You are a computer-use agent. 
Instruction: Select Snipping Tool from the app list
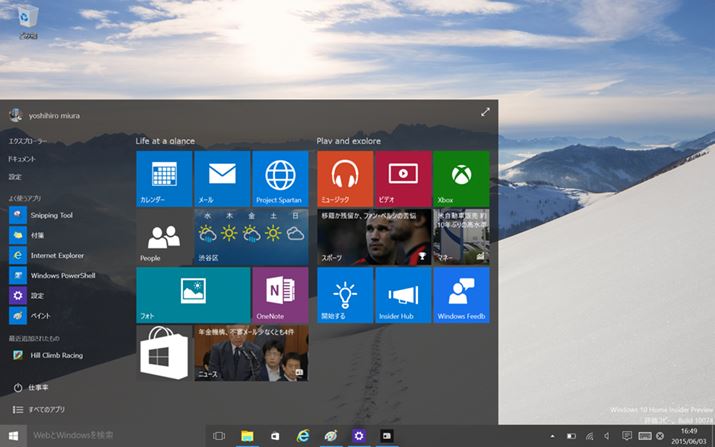tap(51, 215)
